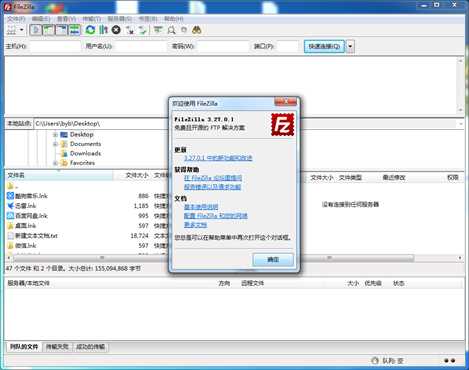Image resolution: width=469 pixels, height=370 pixels.
Task: Open the 编辑(E) menu
Action: 41,19
